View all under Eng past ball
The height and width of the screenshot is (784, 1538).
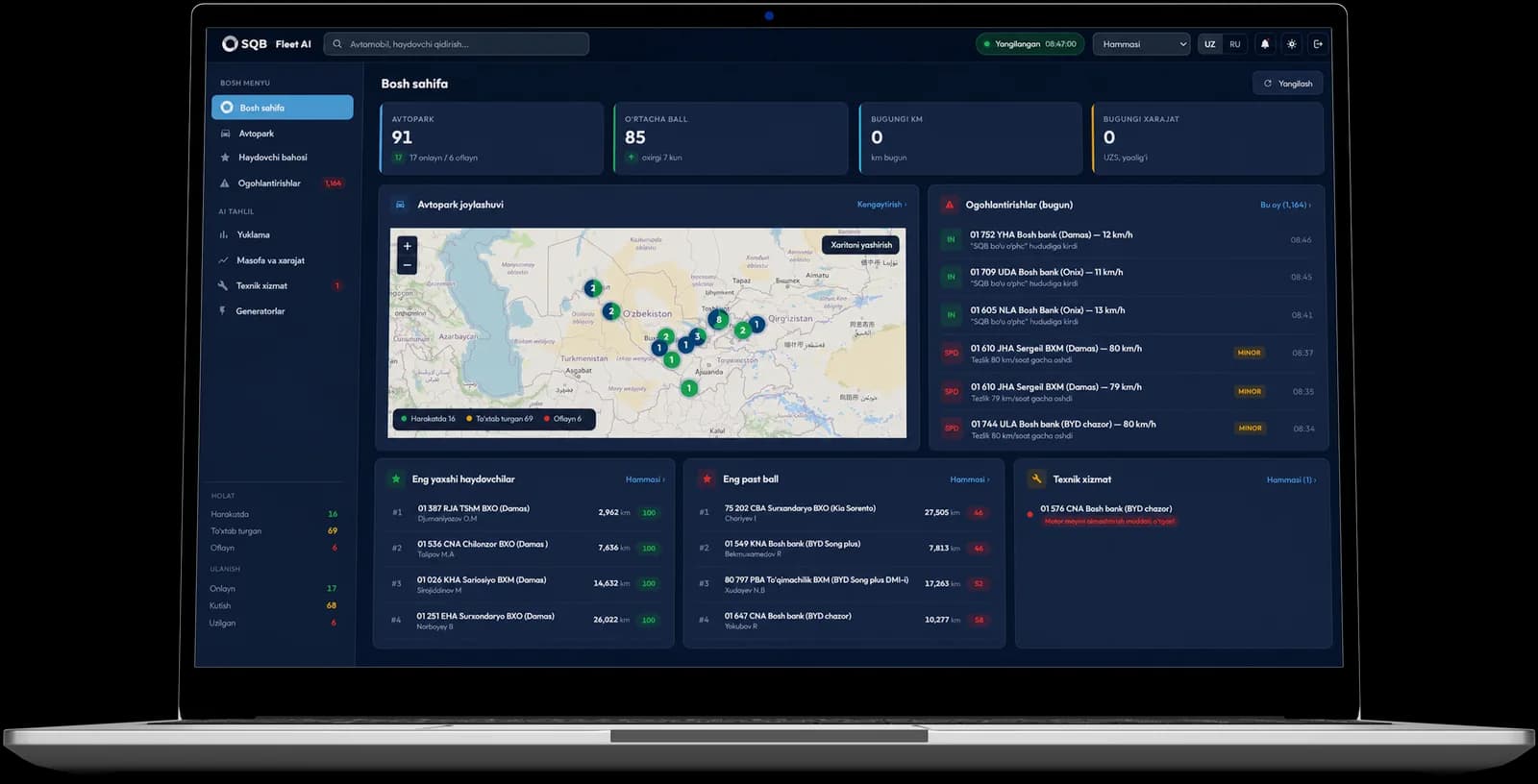pyautogui.click(x=970, y=479)
